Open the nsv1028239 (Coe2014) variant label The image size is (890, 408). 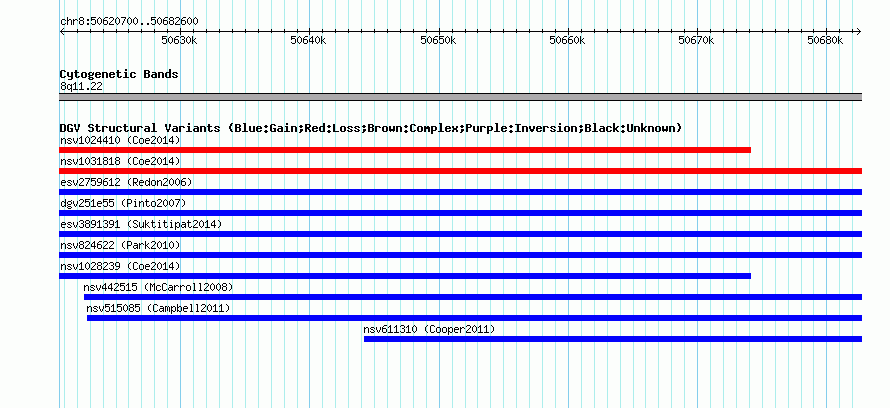120,266
